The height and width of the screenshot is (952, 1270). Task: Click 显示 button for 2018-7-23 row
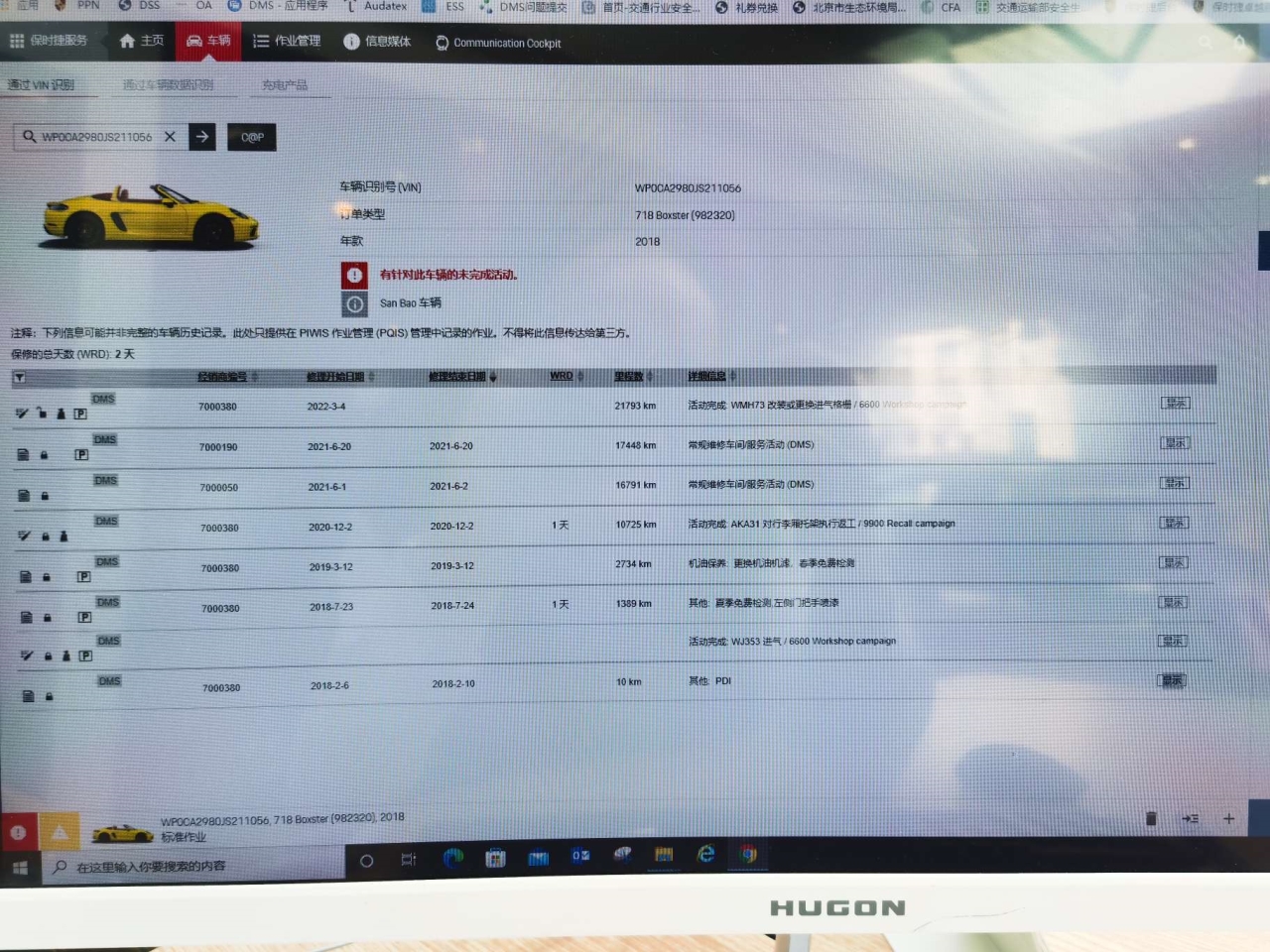pos(1174,602)
